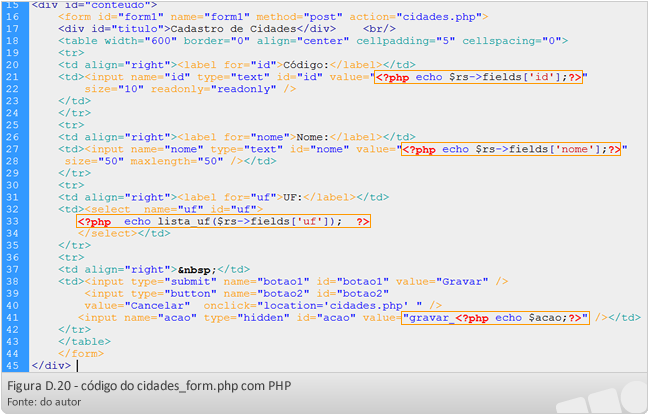Select the value="Cancelar" attribute text

pyautogui.click(x=137, y=306)
